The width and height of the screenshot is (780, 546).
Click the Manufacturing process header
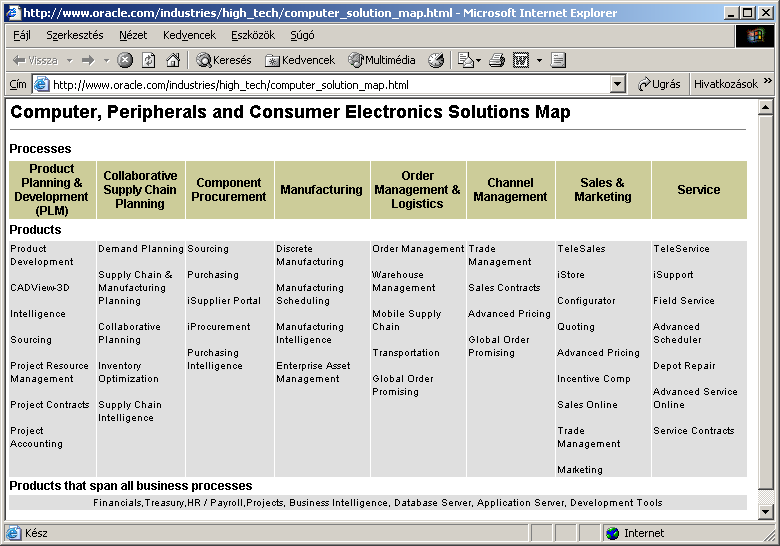(x=321, y=189)
